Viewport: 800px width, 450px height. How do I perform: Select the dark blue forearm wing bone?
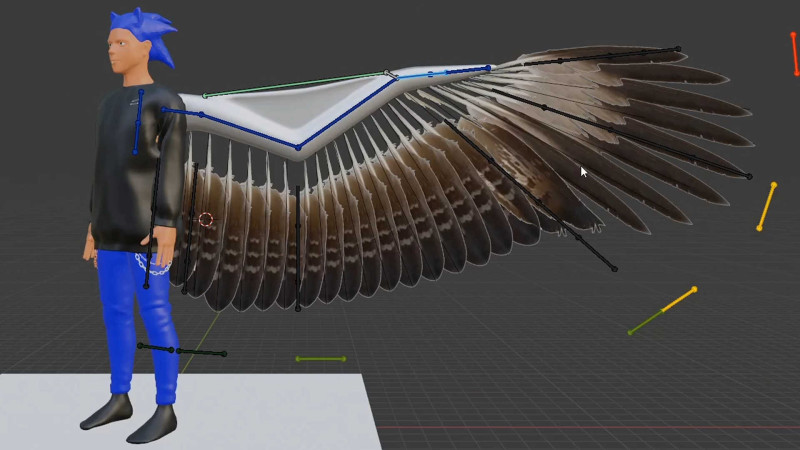(347, 113)
